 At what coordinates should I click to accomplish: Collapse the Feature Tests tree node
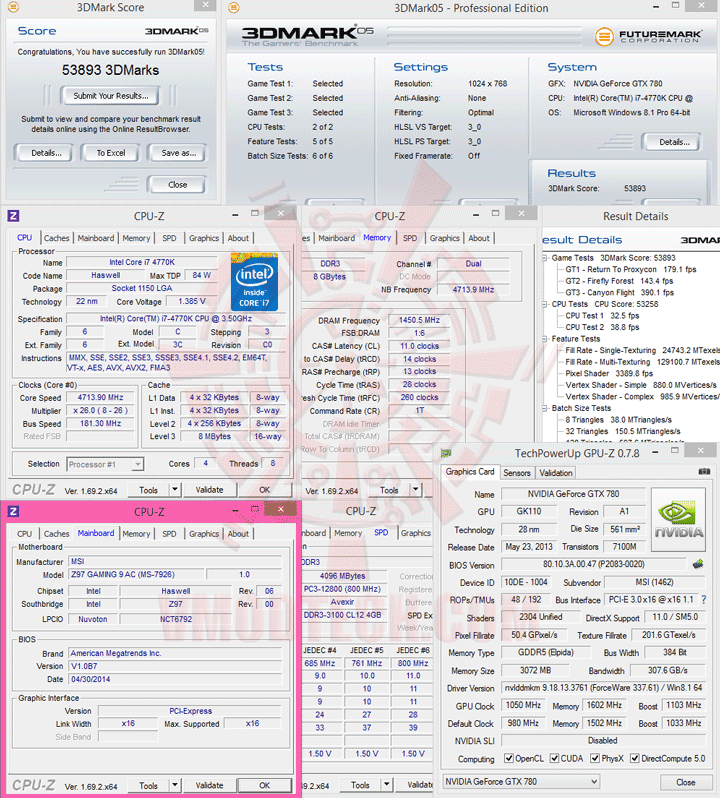pyautogui.click(x=545, y=338)
